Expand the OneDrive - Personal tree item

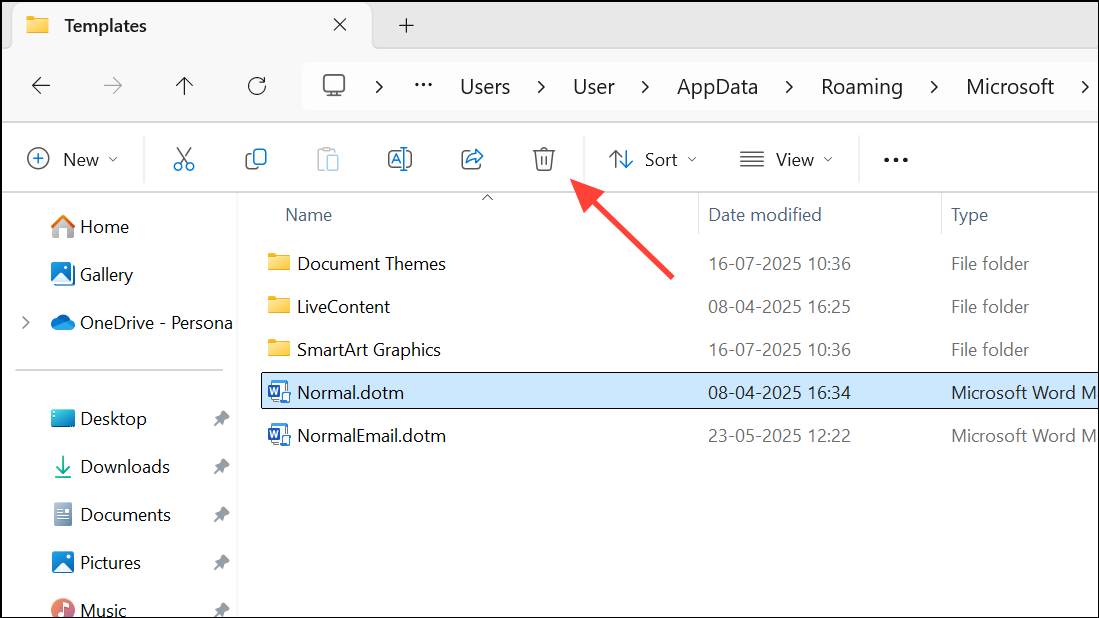pos(24,322)
